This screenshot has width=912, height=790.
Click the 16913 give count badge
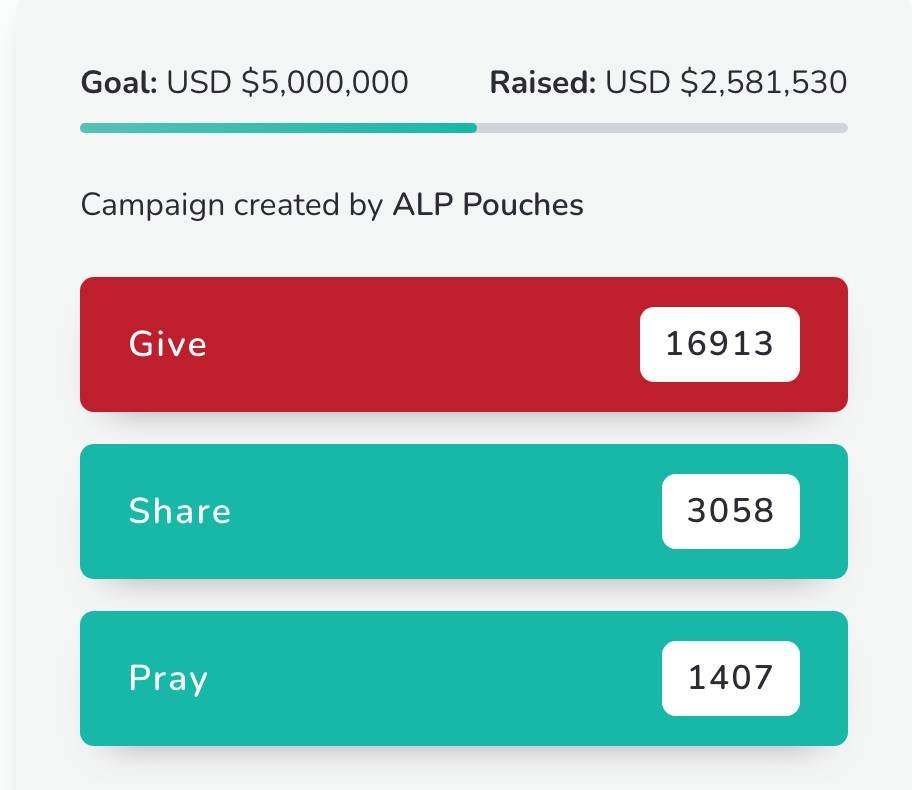[x=720, y=344]
